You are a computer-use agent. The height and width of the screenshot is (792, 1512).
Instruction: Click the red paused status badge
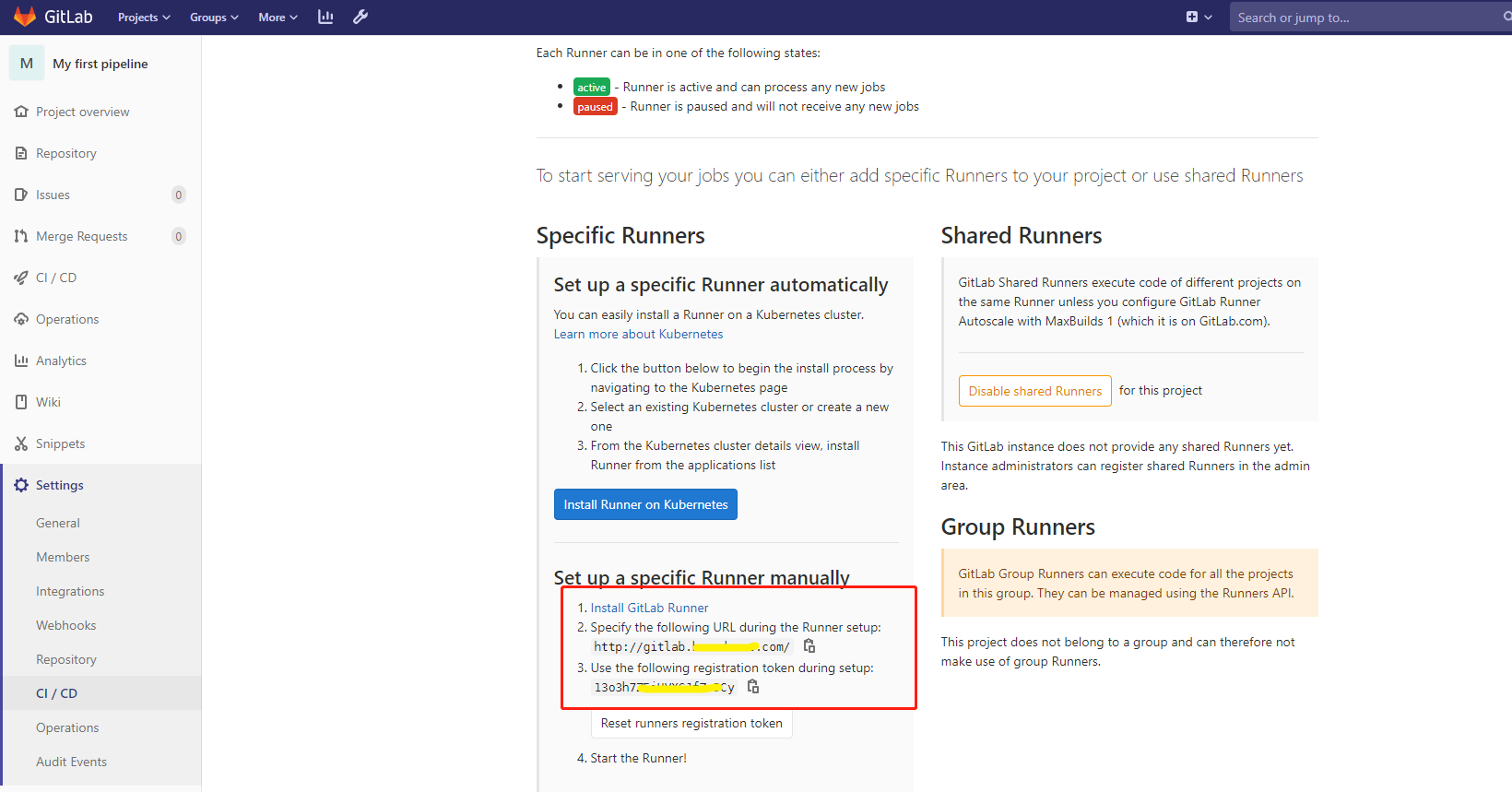pyautogui.click(x=595, y=106)
